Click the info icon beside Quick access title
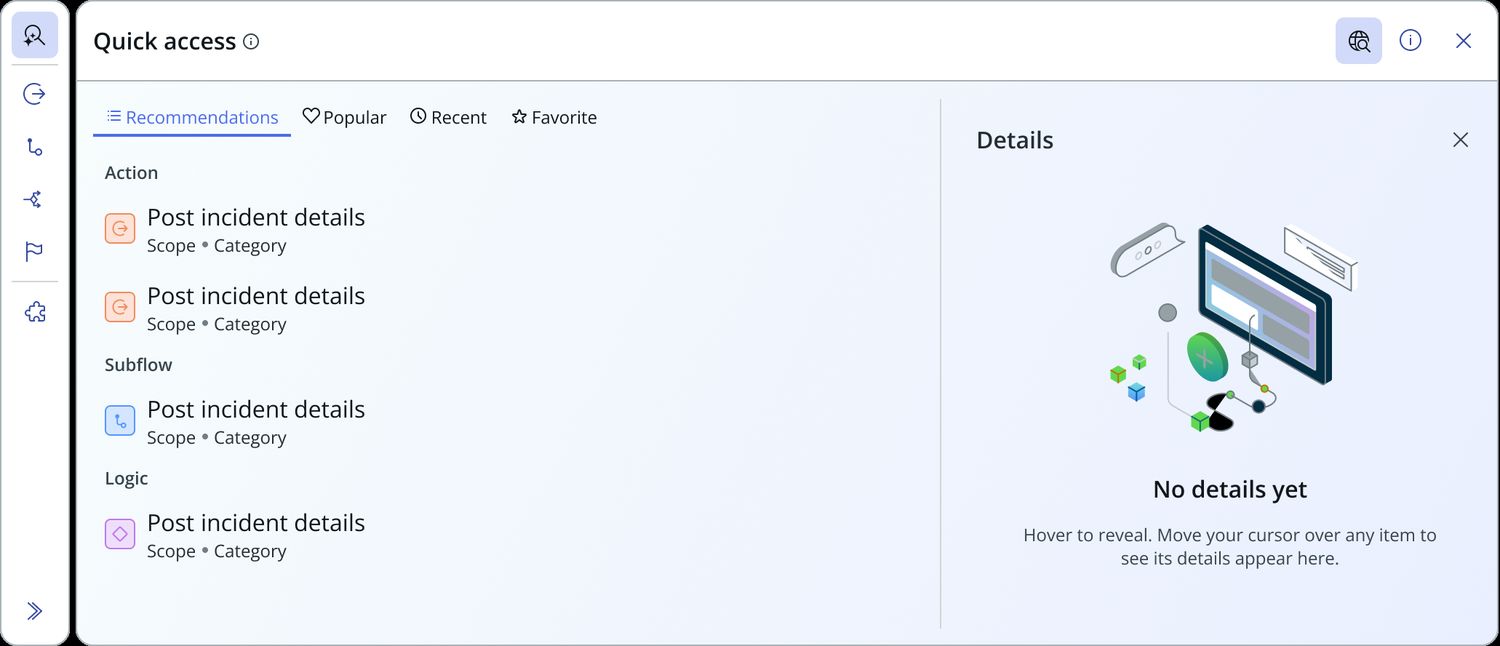 [x=251, y=42]
